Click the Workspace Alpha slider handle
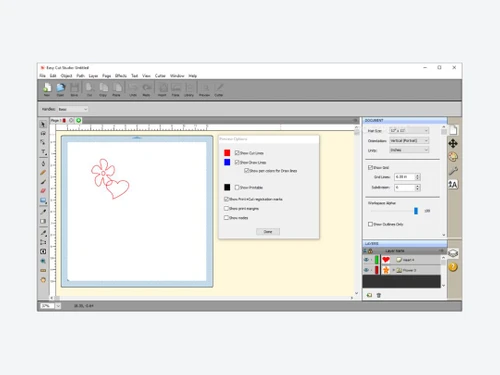 pyautogui.click(x=416, y=211)
